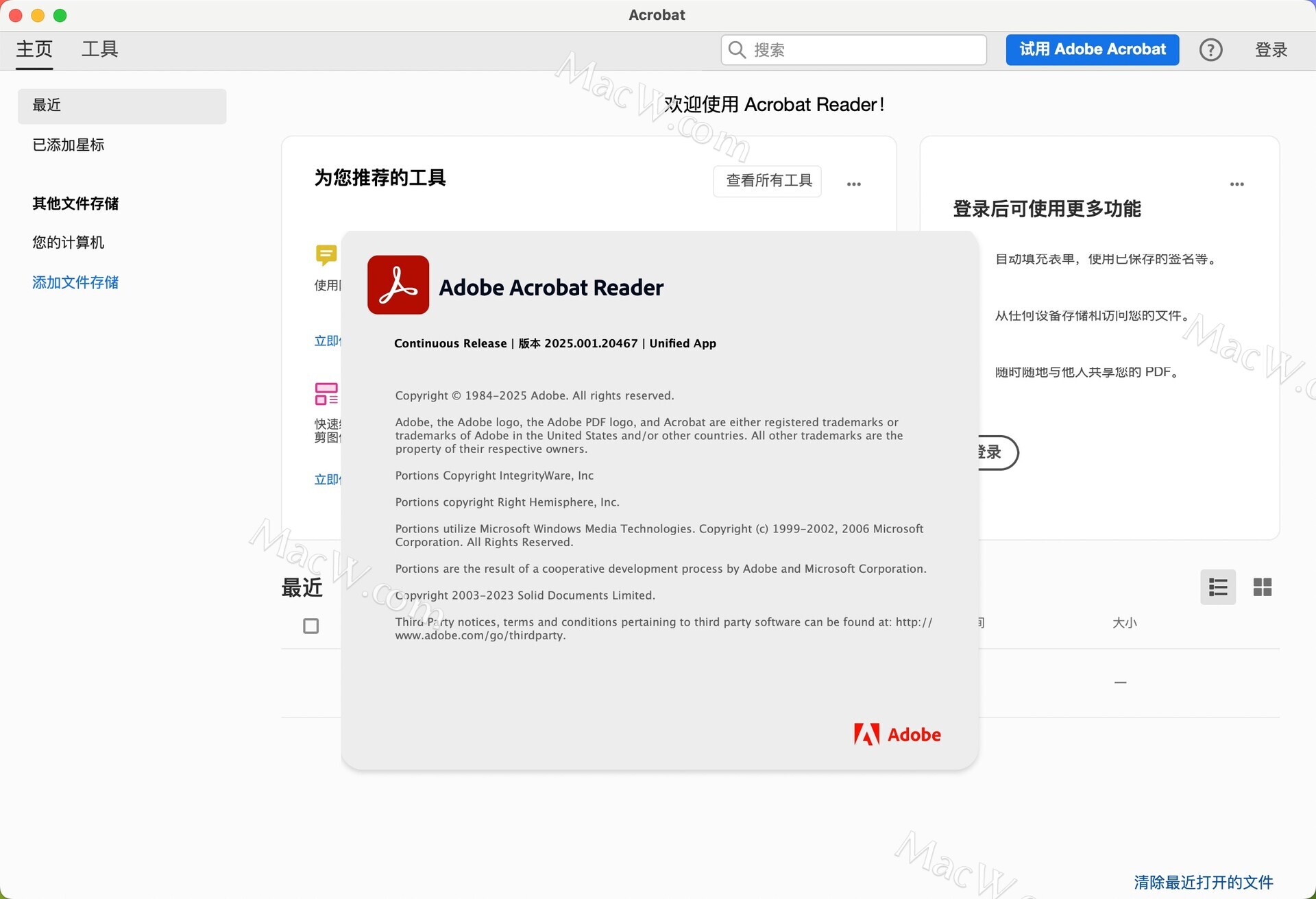Image resolution: width=1316 pixels, height=899 pixels.
Task: Click the version 2025.001.20467 text line
Action: click(x=555, y=343)
